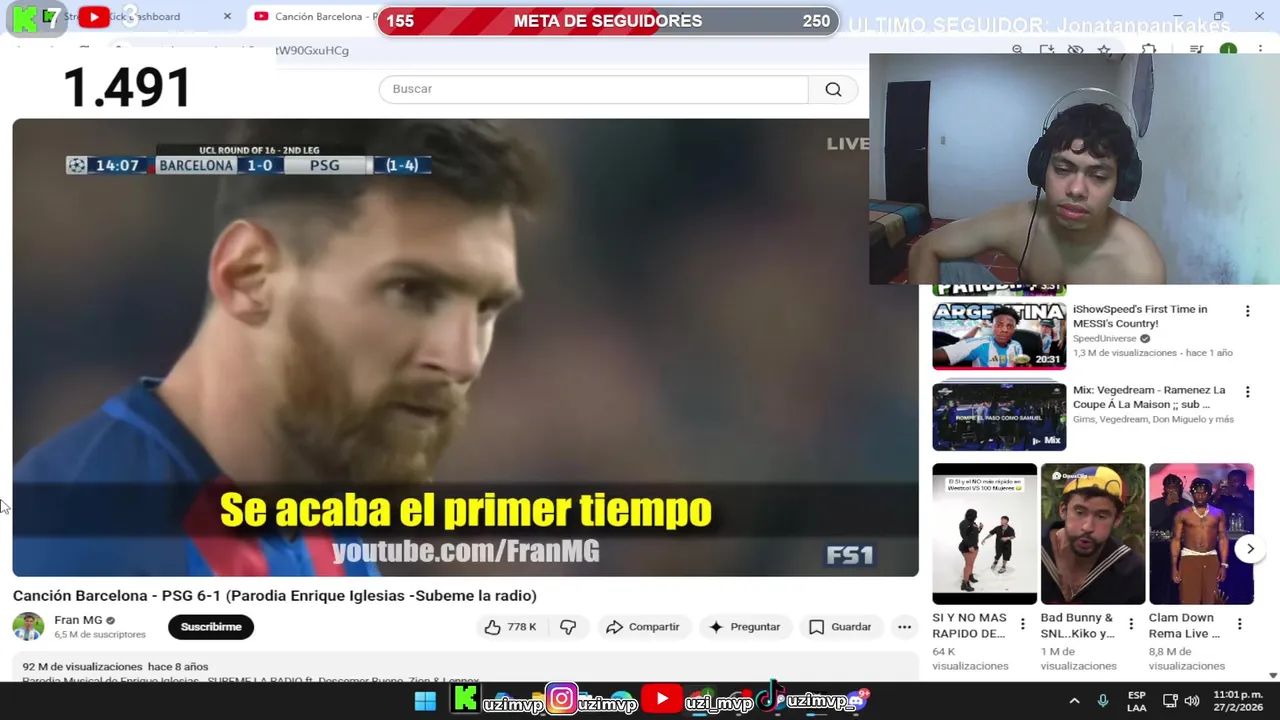Open options for iShowSpeed video

tap(1247, 311)
